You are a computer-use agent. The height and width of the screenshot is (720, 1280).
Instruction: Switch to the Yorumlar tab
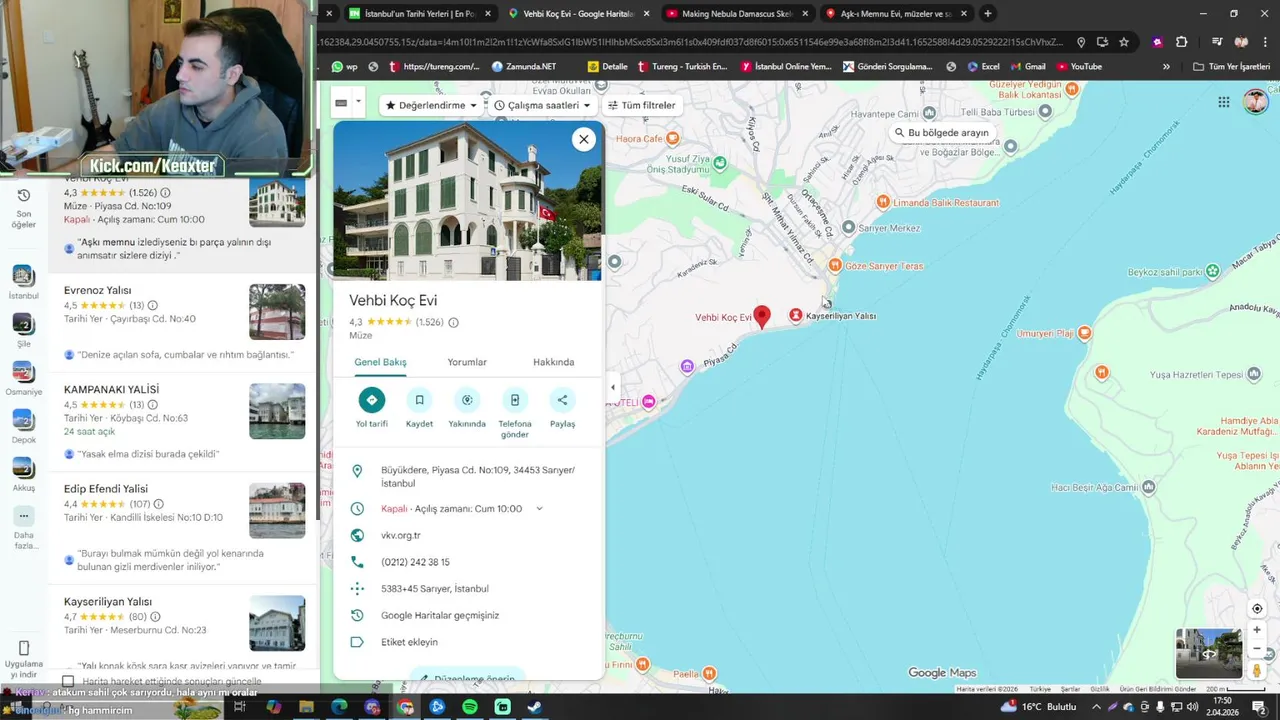point(467,362)
